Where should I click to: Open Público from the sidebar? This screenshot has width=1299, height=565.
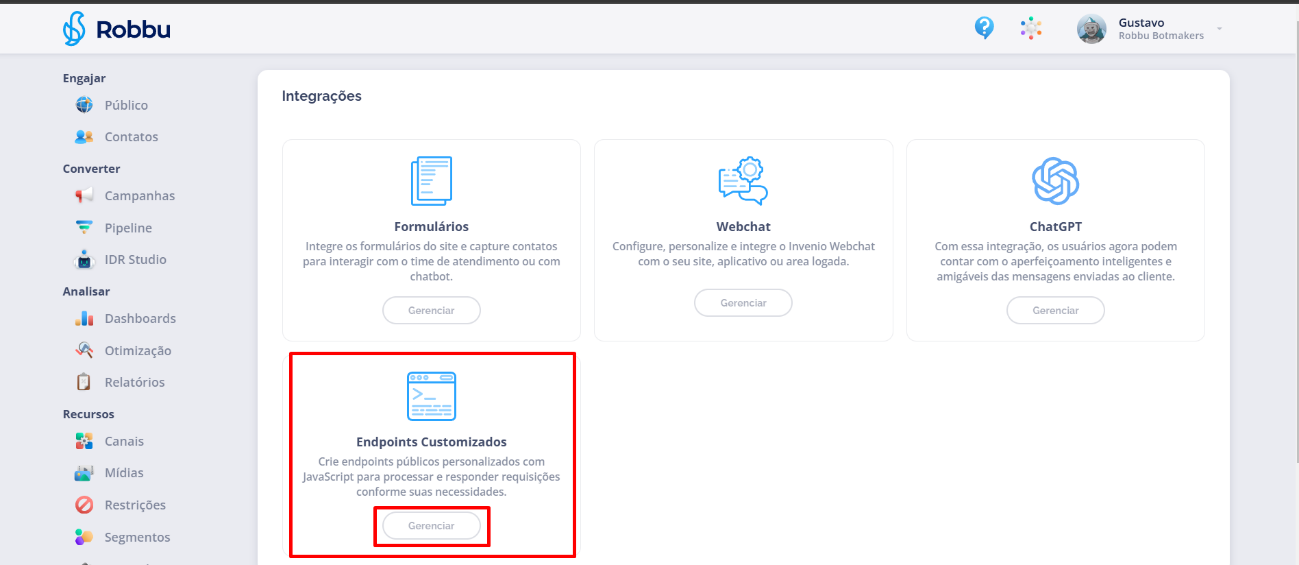click(126, 105)
